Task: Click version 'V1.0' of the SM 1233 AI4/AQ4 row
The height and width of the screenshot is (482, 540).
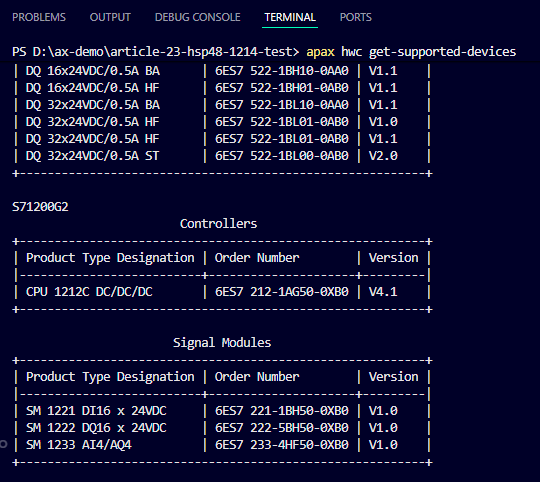Action: (x=383, y=445)
